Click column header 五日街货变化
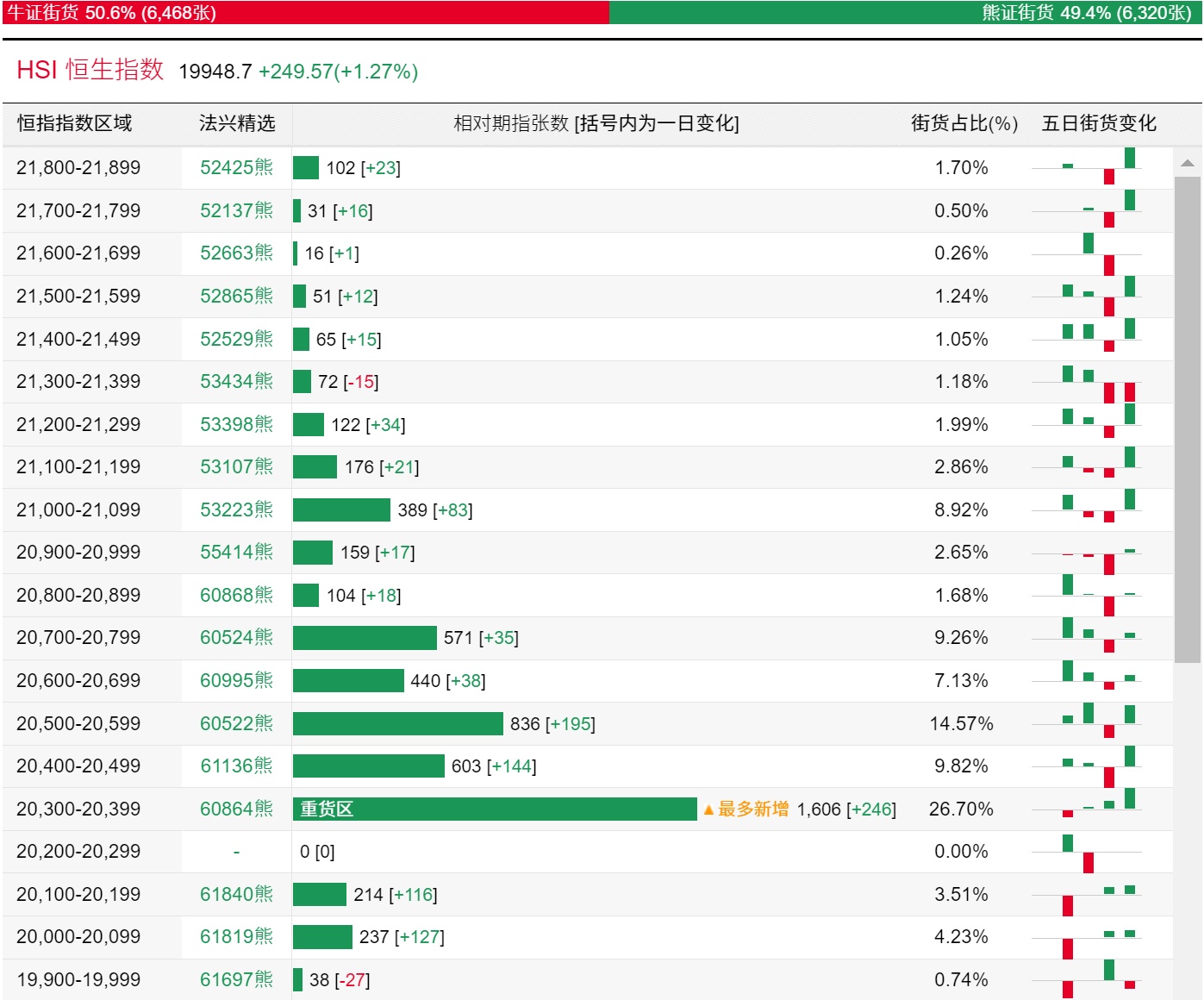1204x1000 pixels. tap(1100, 123)
